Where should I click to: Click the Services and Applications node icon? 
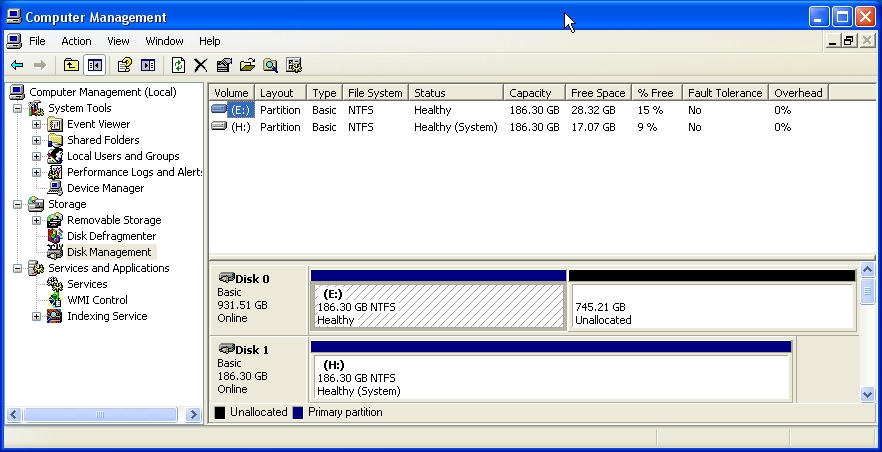pos(36,268)
